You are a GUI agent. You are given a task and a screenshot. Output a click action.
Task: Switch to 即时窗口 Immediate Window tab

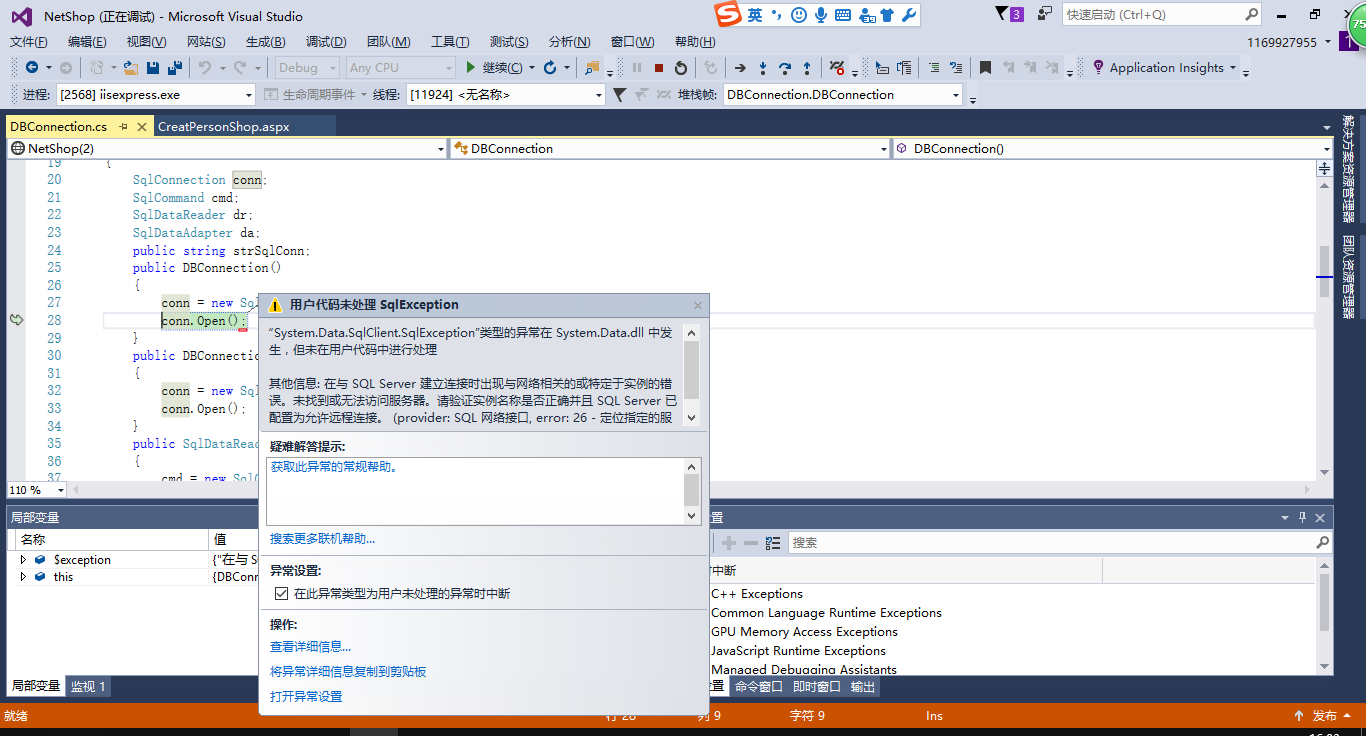(817, 687)
